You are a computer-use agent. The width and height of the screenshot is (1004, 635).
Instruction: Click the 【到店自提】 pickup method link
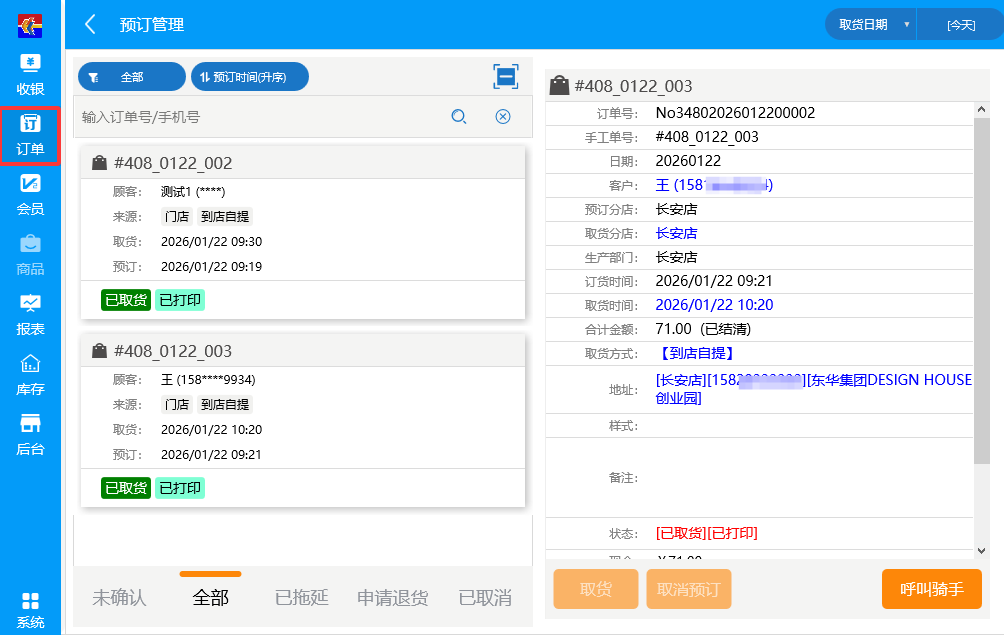point(695,353)
